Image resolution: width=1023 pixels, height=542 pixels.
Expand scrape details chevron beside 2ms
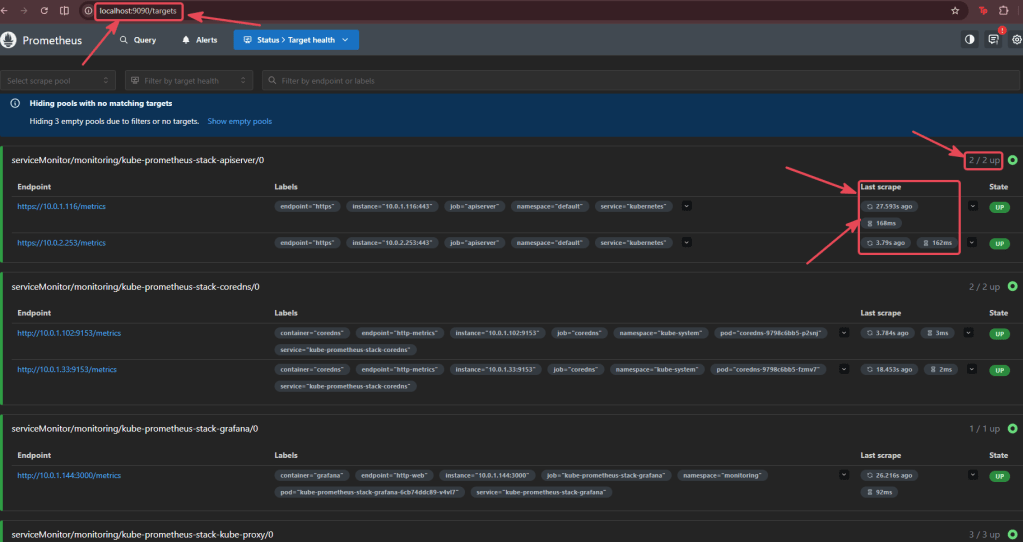click(971, 369)
